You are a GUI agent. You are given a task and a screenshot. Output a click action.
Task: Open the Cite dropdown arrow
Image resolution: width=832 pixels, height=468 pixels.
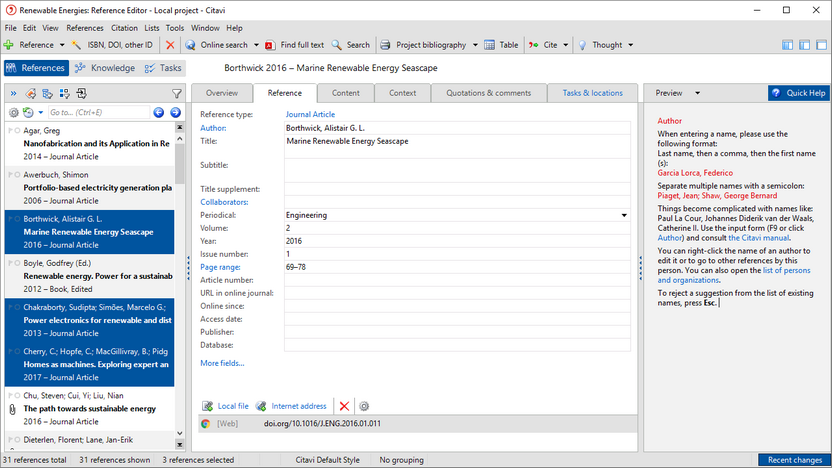pyautogui.click(x=566, y=45)
